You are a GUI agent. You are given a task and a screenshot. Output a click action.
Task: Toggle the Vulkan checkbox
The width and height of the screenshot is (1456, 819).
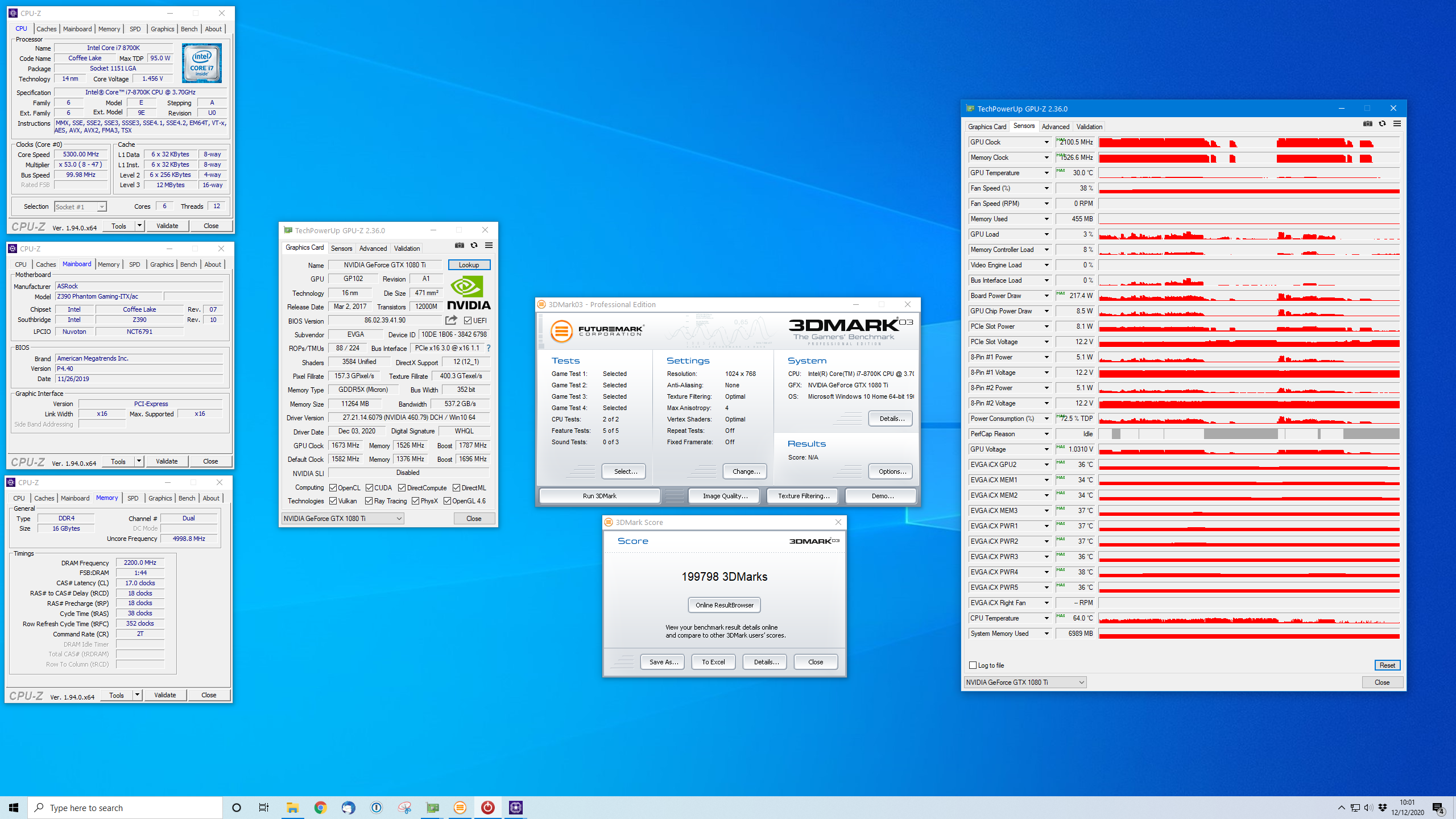333,501
